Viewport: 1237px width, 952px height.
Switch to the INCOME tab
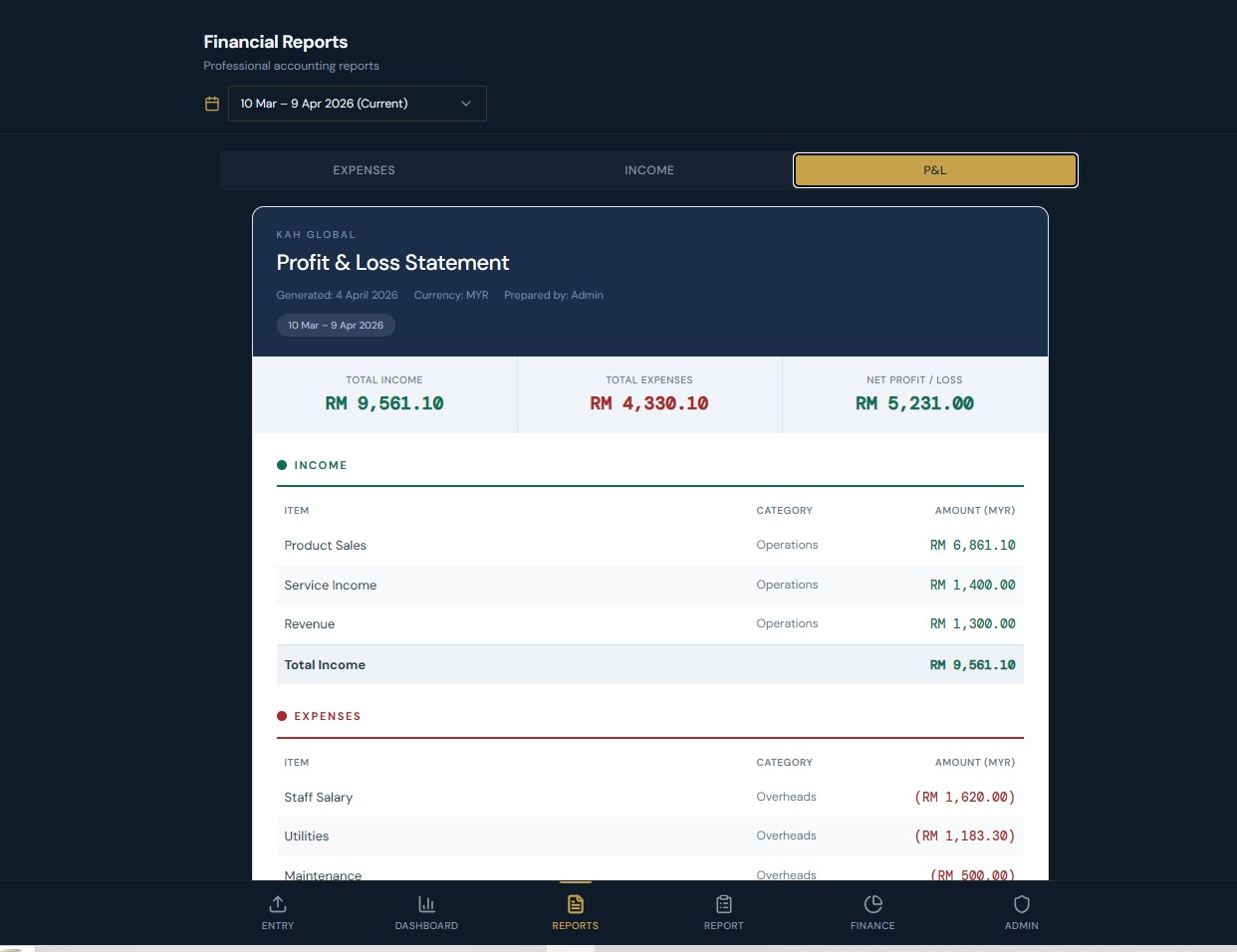point(649,169)
